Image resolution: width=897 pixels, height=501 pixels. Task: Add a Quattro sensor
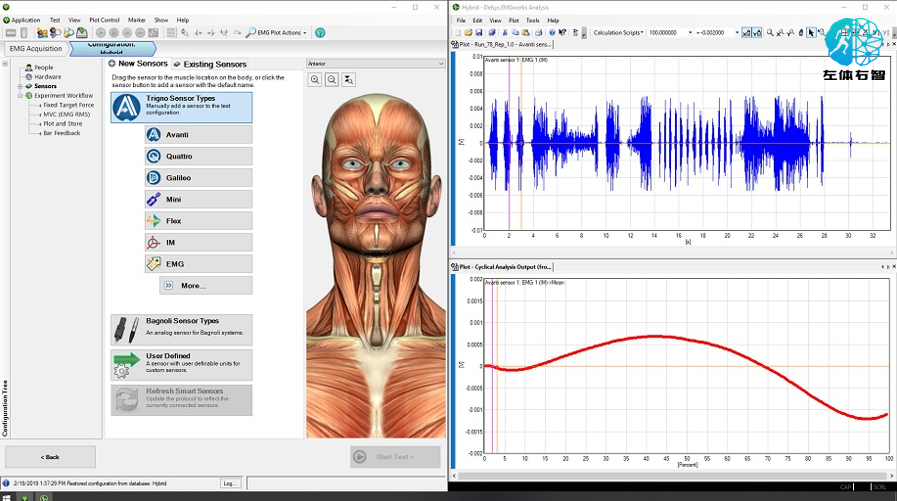tap(198, 156)
